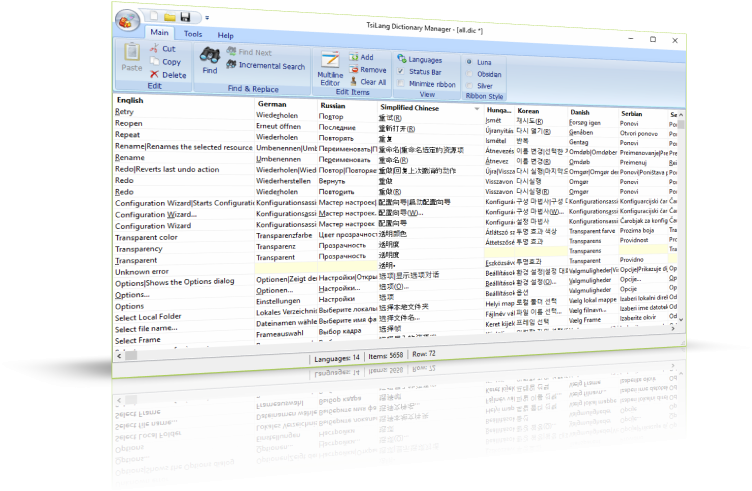Screen dimensions: 752x491
Task: Click the Find Next item
Action: 249,52
